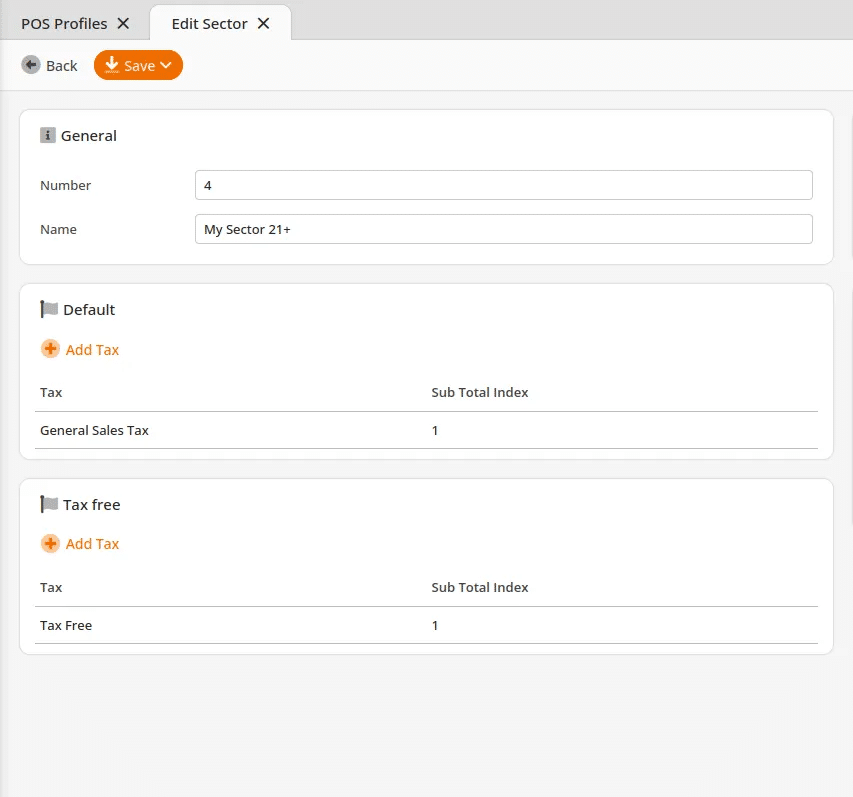Close the Edit Sector tab

coord(263,23)
